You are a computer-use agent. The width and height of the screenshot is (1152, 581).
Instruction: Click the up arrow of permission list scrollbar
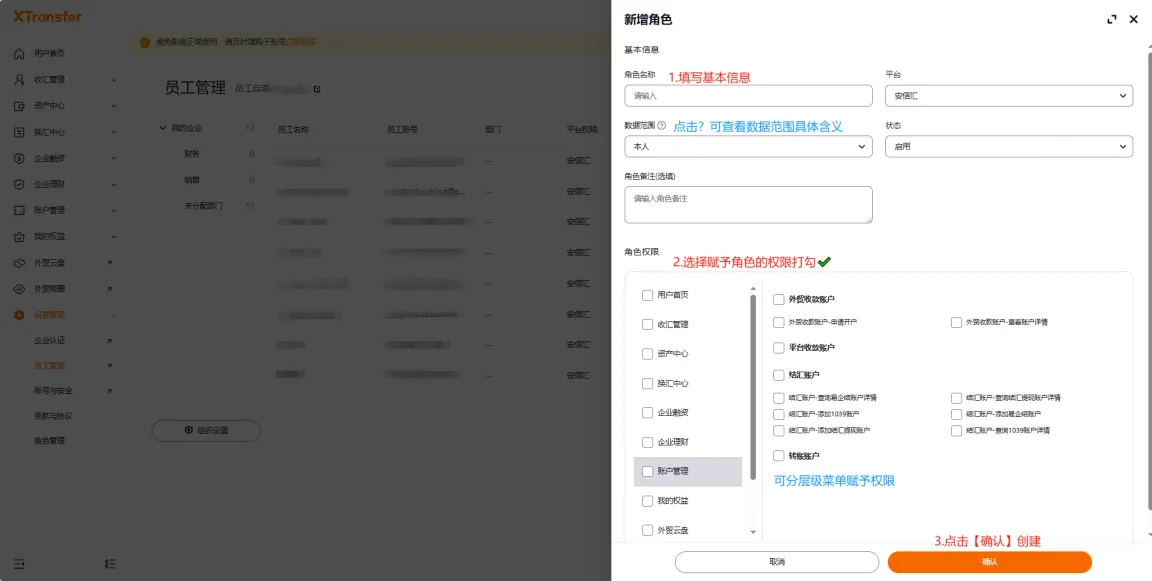pyautogui.click(x=753, y=289)
